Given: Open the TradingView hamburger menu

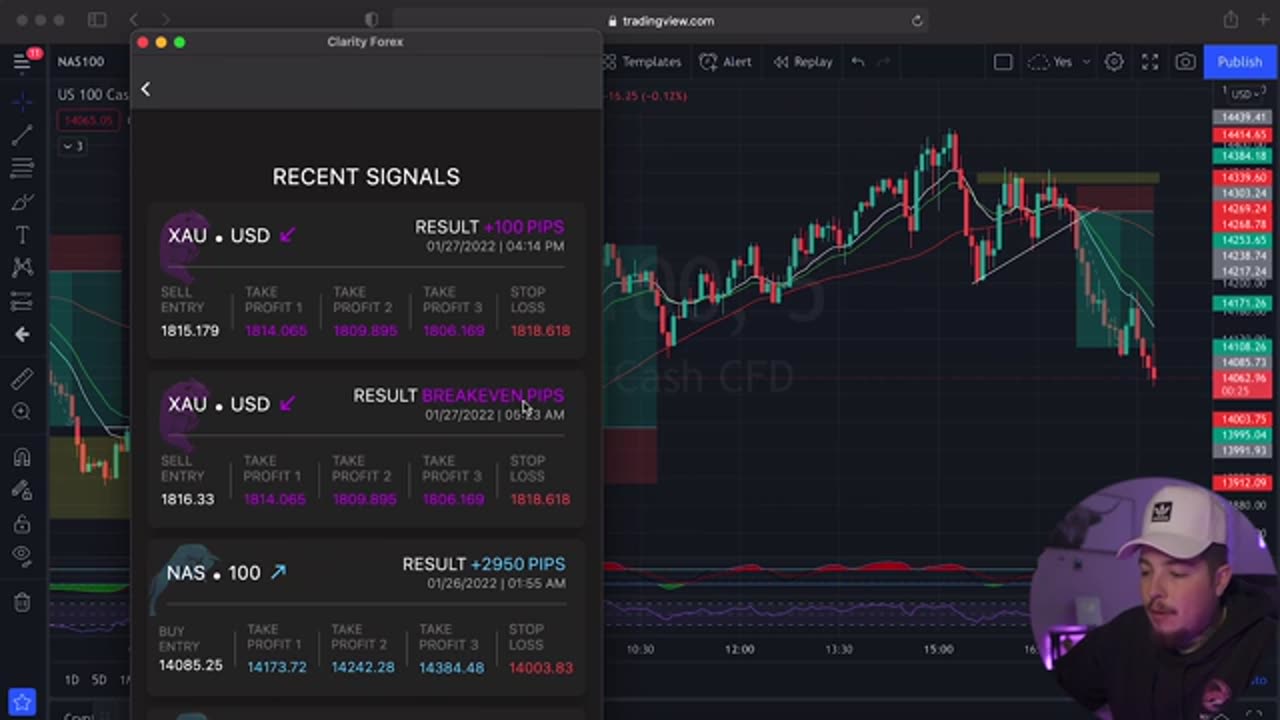Looking at the screenshot, I should (22, 61).
